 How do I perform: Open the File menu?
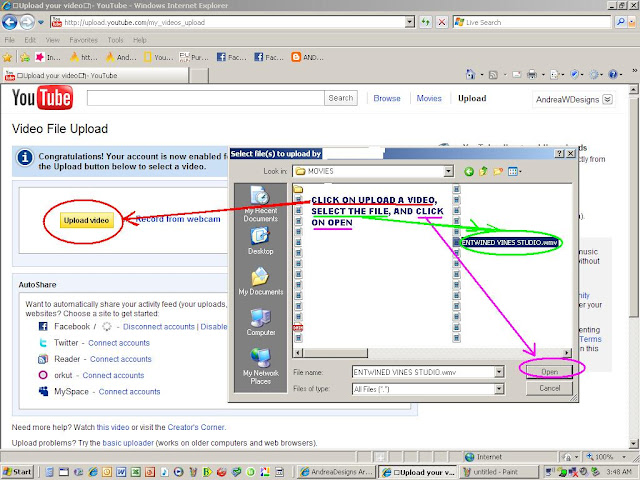(x=9, y=40)
